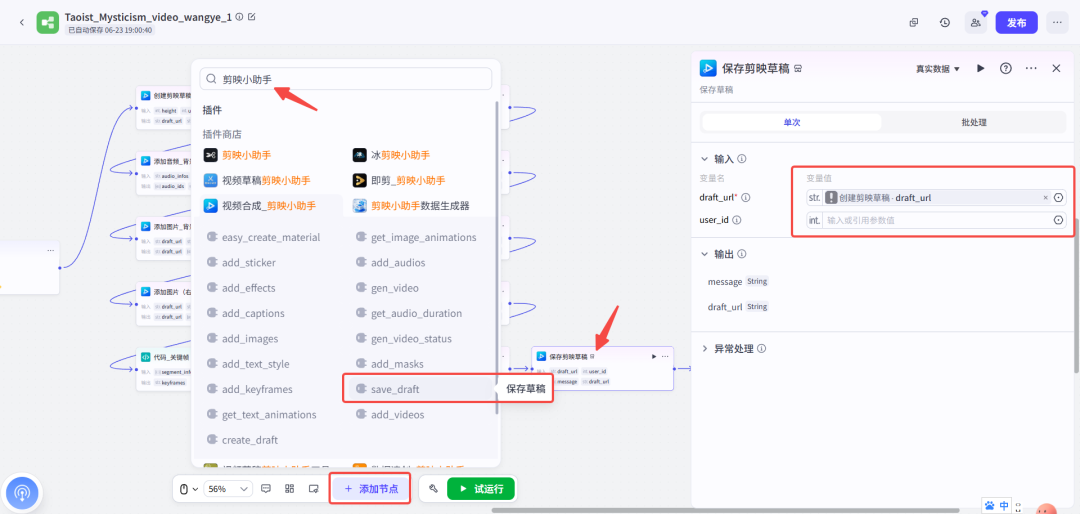Viewport: 1080px width, 514px height.
Task: Switch to the 单次 tab
Action: [792, 122]
